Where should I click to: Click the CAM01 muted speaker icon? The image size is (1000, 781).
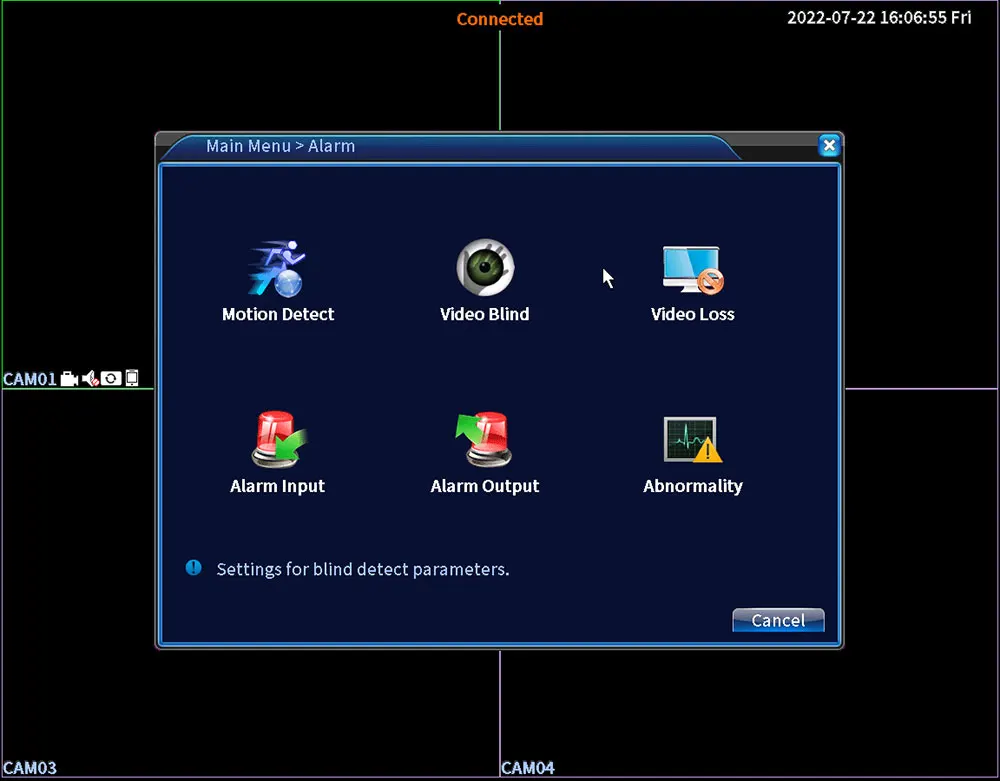click(x=90, y=379)
